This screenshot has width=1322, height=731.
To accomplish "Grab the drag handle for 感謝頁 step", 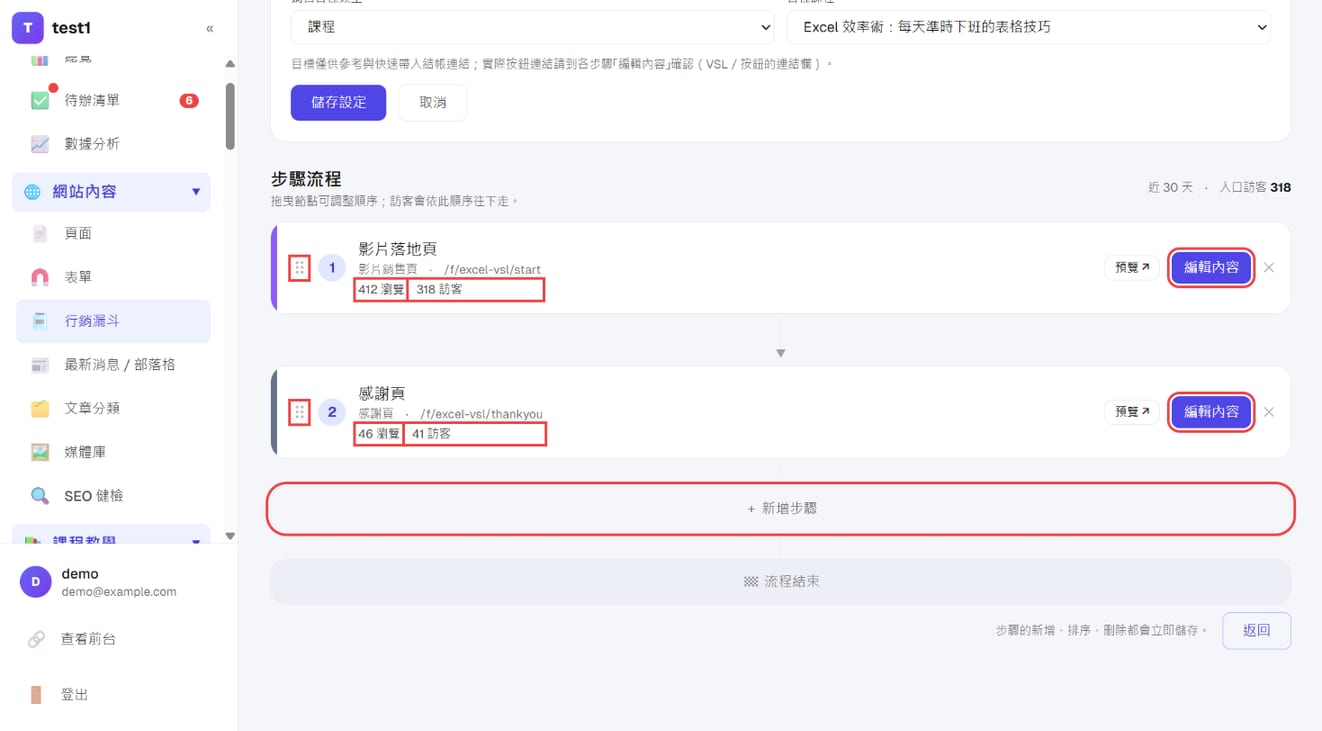I will click(x=299, y=412).
